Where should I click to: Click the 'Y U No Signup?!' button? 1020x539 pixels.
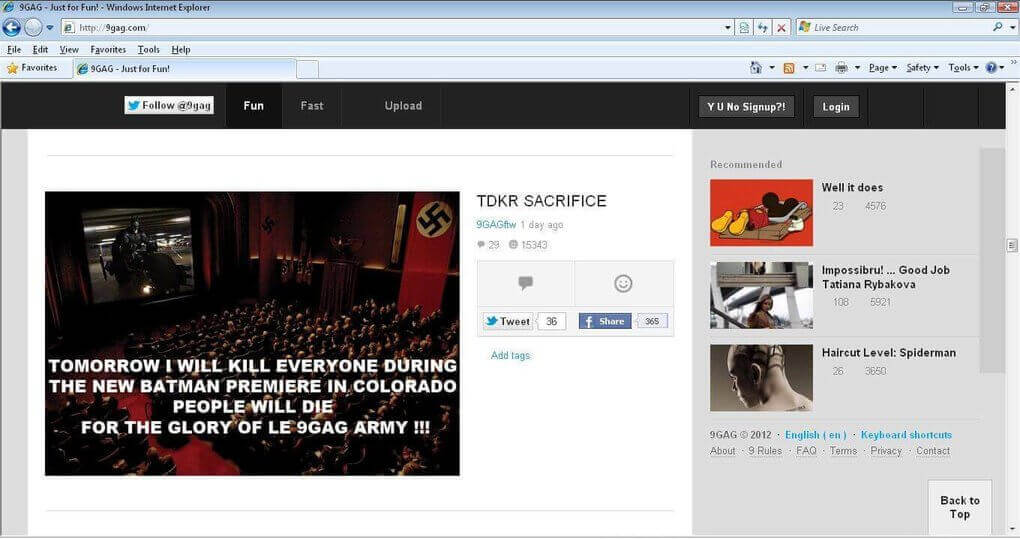(746, 107)
